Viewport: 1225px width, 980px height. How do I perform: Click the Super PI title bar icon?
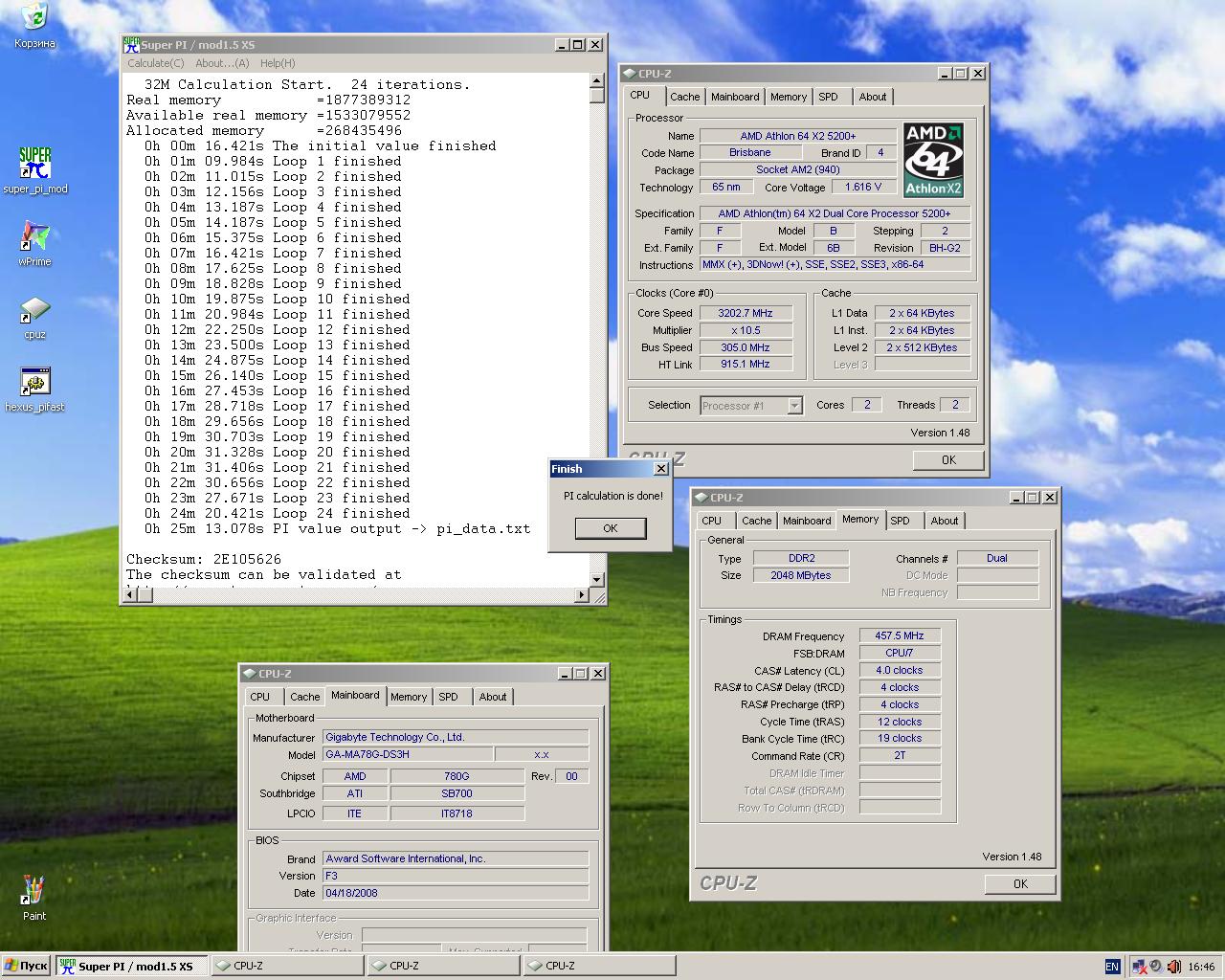pyautogui.click(x=131, y=45)
